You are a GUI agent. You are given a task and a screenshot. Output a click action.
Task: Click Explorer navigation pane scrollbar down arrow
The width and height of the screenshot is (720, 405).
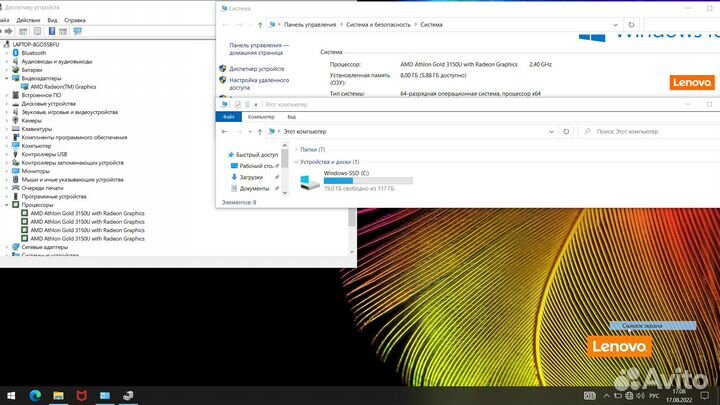tap(285, 193)
